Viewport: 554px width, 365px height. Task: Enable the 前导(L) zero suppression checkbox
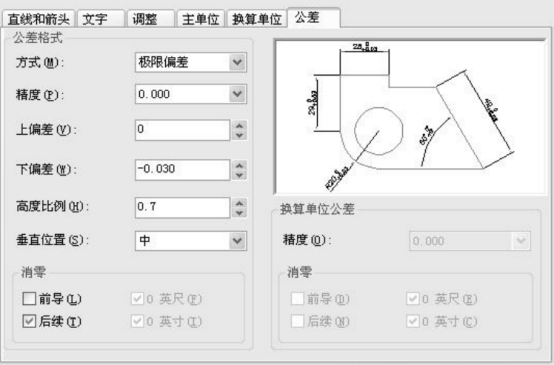[x=29, y=299]
